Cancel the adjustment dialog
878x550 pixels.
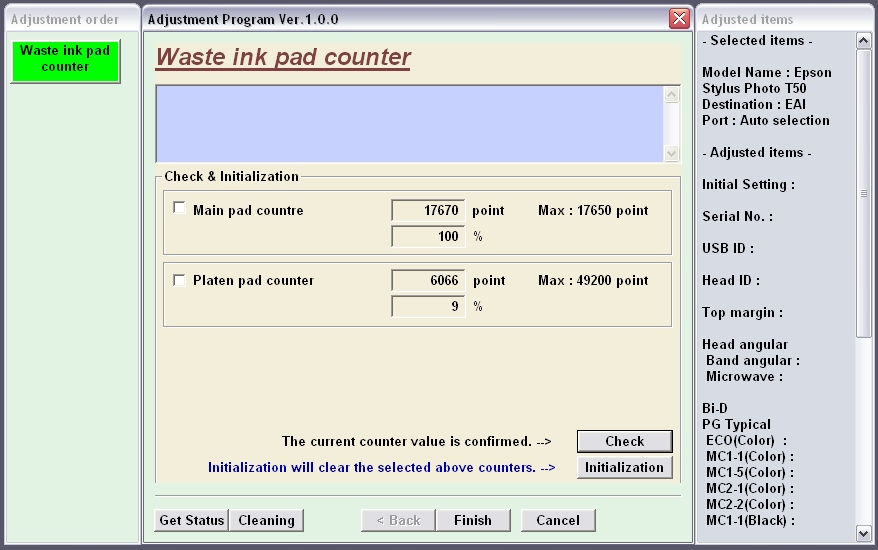pyautogui.click(x=558, y=520)
